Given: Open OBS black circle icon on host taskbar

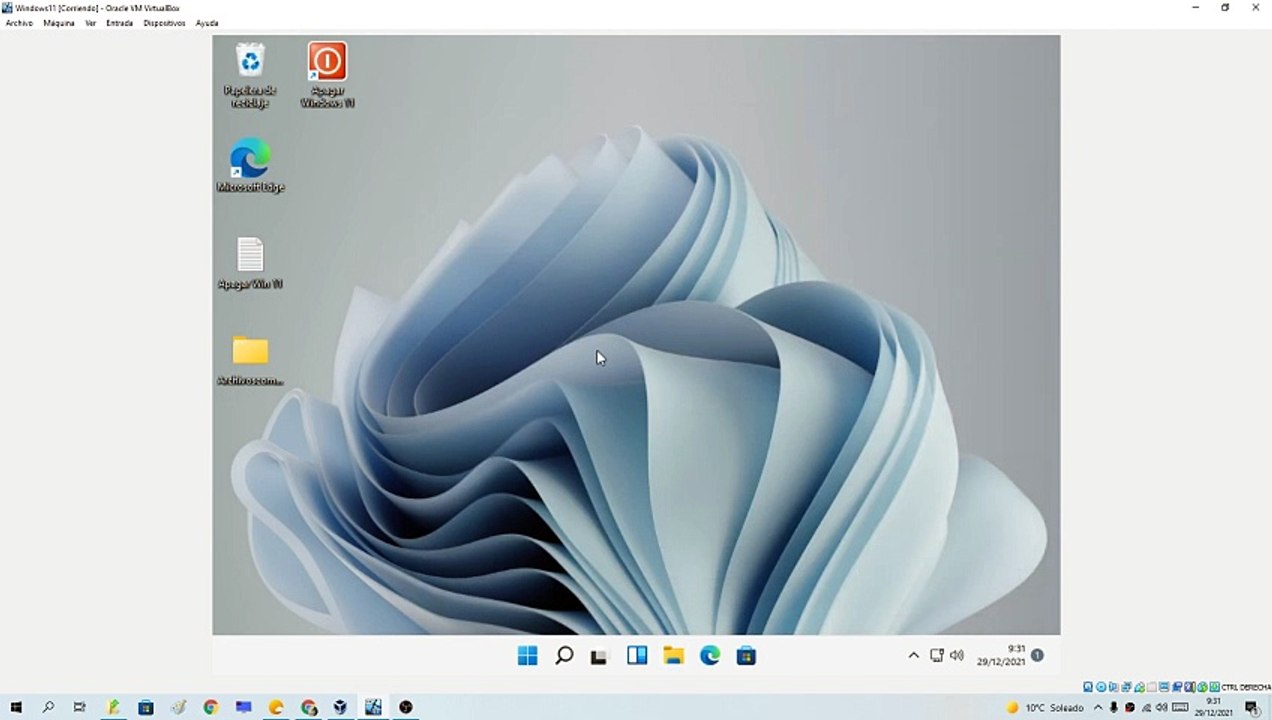Looking at the screenshot, I should [406, 707].
